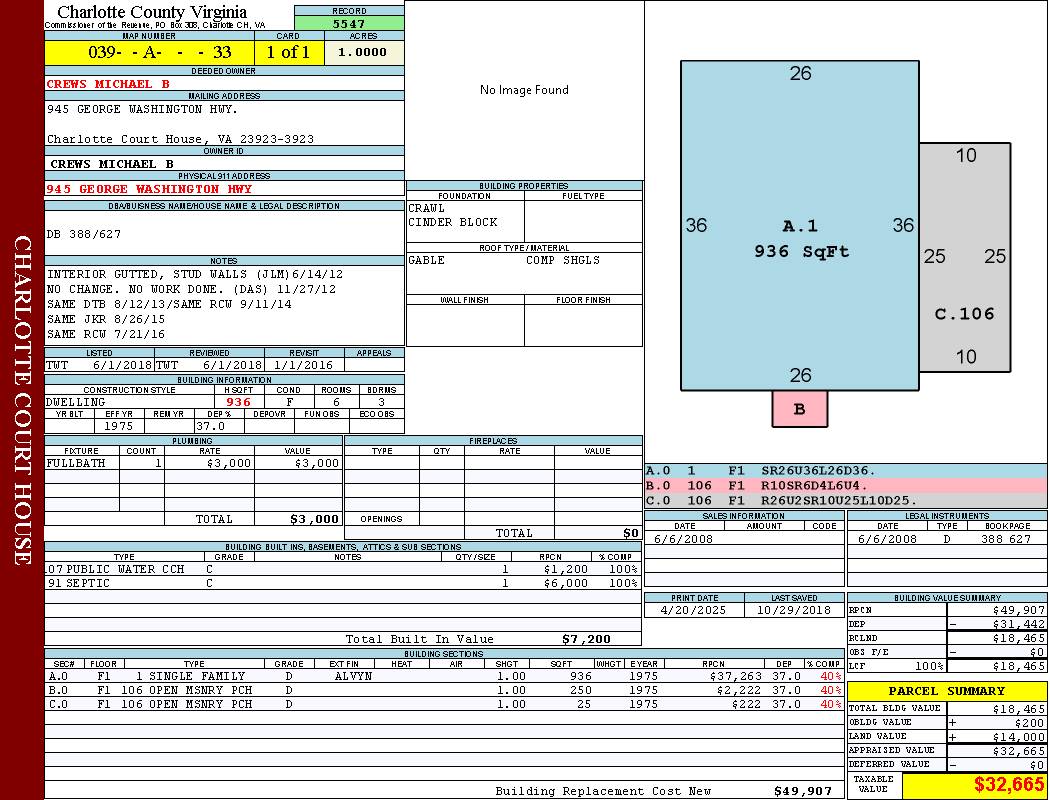The width and height of the screenshot is (1050, 800).
Task: Click the '1 of 1' card indicator
Action: [289, 52]
